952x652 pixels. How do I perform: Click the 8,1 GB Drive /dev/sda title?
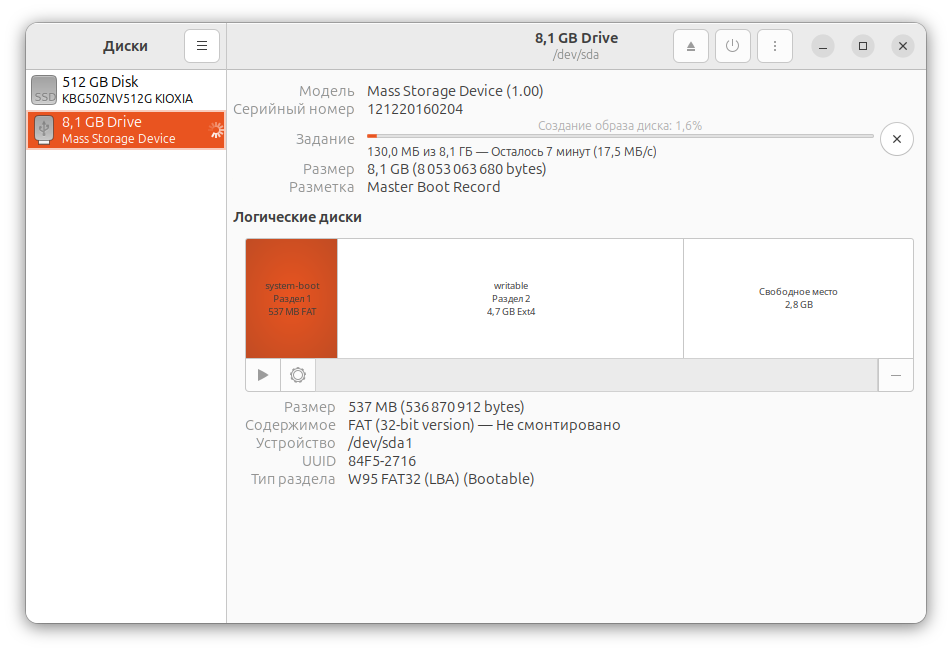pyautogui.click(x=576, y=46)
